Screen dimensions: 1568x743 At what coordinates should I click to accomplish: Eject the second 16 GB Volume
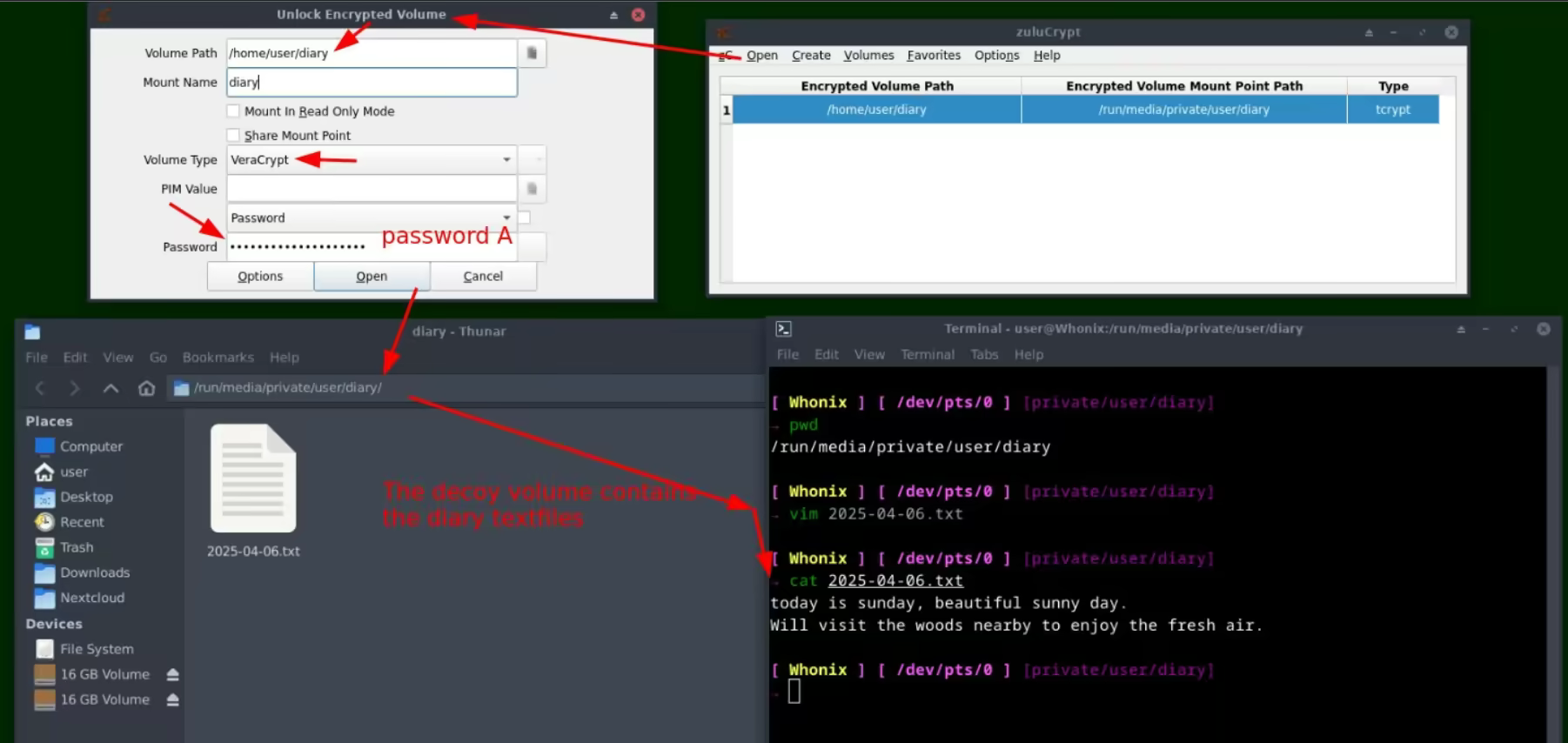click(172, 700)
